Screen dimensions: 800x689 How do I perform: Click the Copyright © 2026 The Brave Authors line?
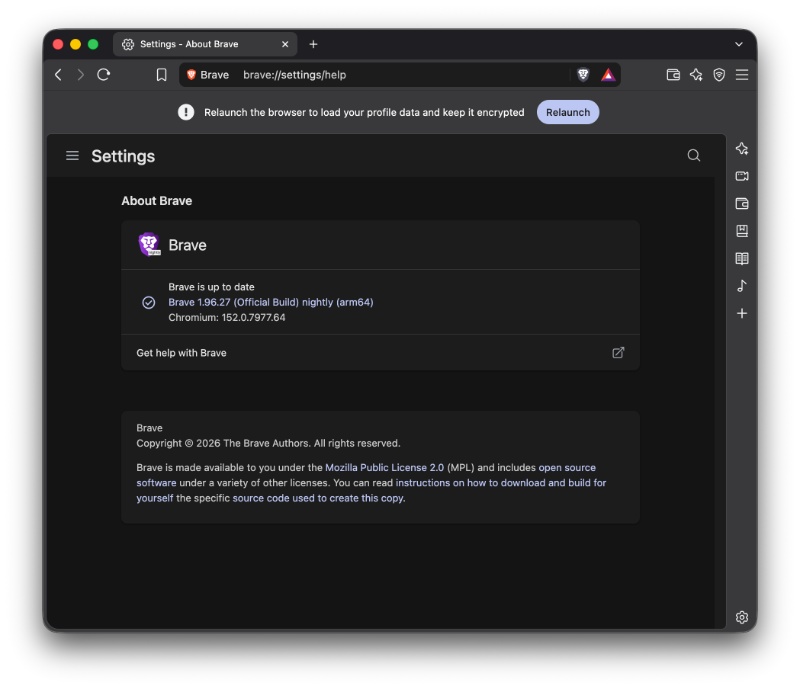click(268, 444)
